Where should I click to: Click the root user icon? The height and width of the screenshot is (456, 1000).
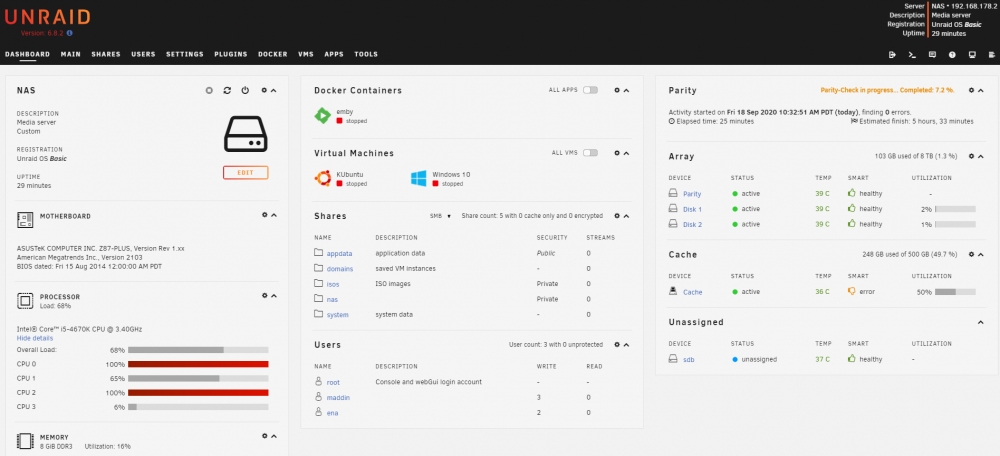[x=318, y=381]
